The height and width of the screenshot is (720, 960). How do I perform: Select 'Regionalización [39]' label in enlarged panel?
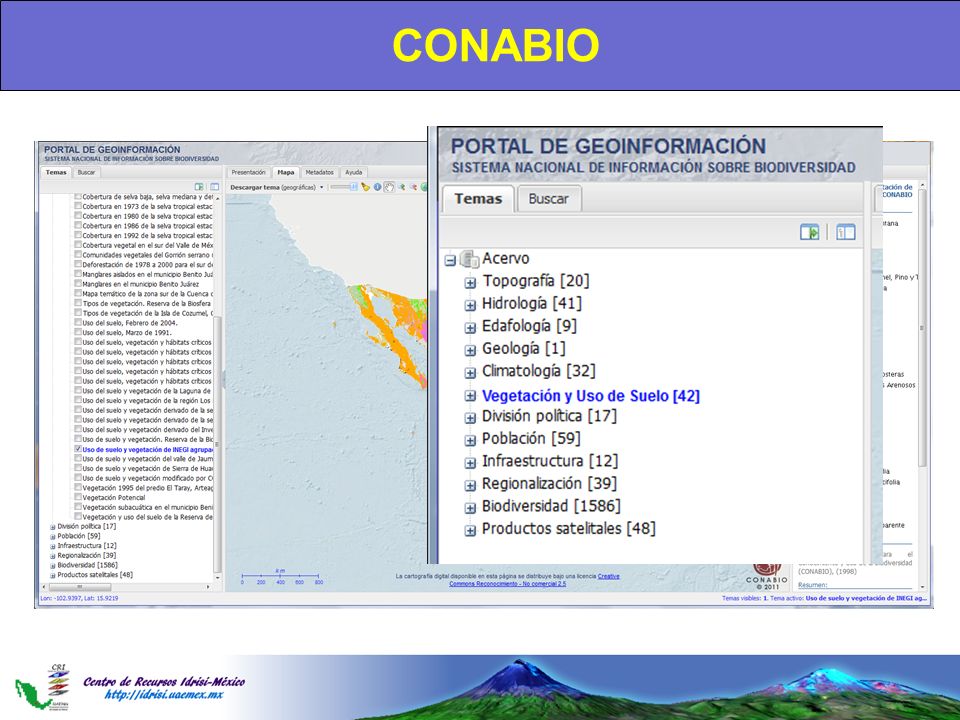[x=549, y=484]
